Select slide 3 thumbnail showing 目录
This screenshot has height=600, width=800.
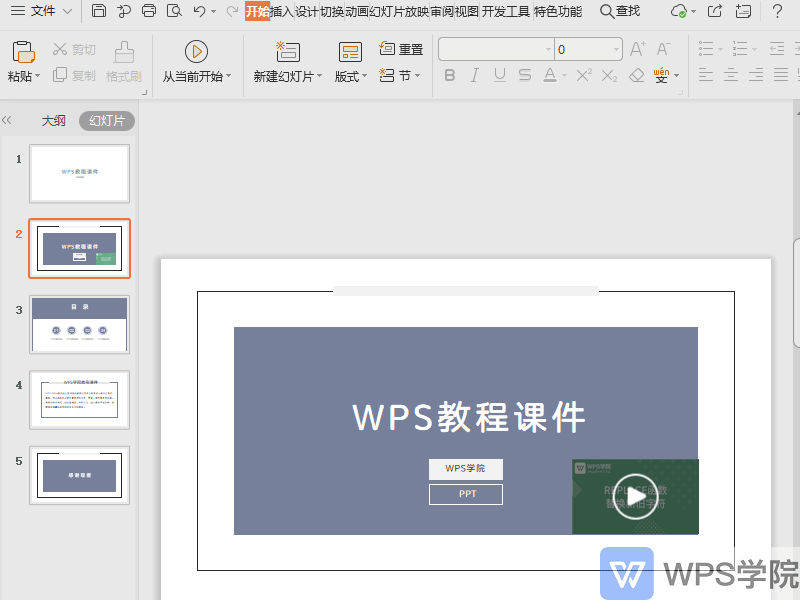[x=80, y=323]
